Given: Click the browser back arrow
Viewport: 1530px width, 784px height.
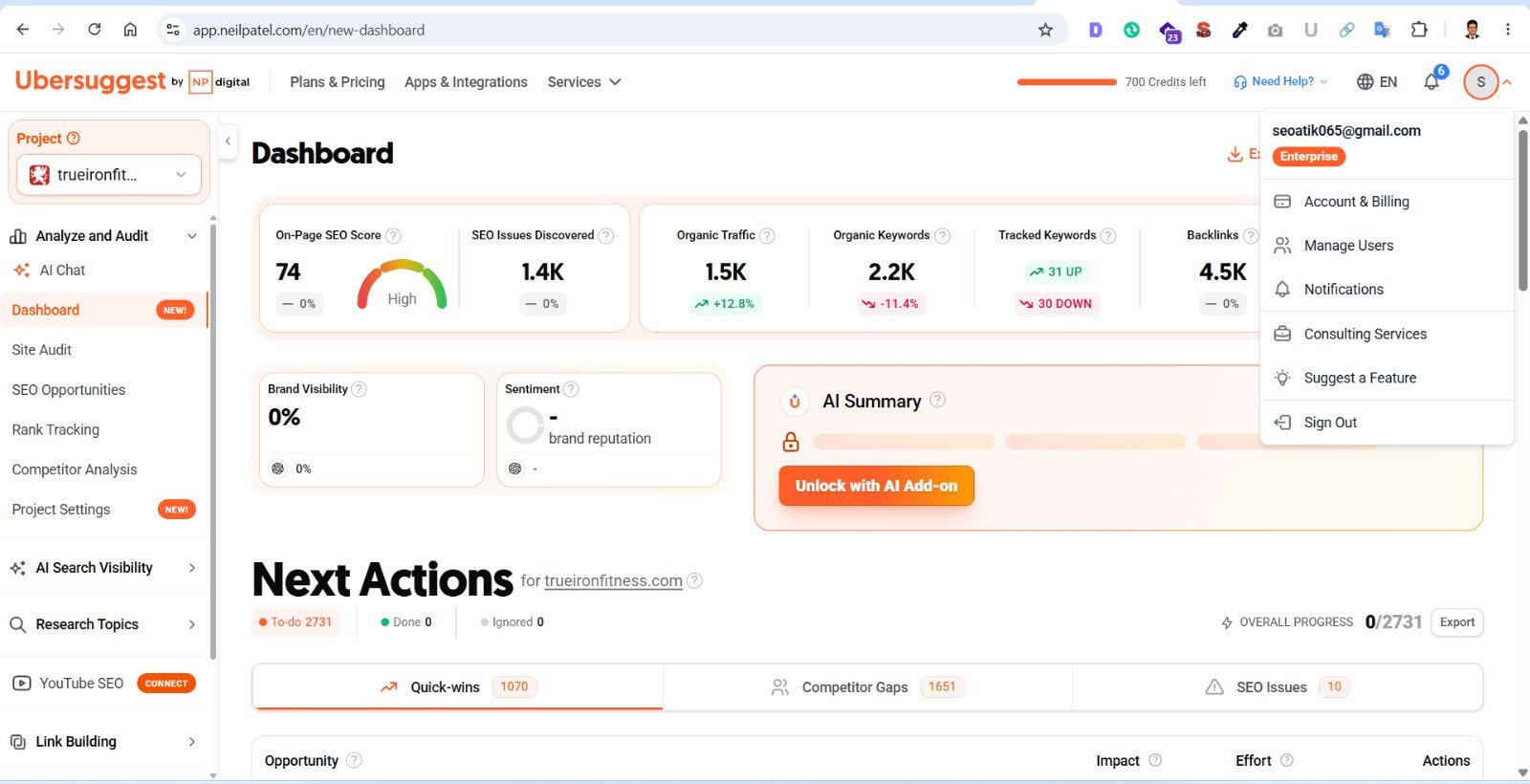Looking at the screenshot, I should pyautogui.click(x=23, y=30).
